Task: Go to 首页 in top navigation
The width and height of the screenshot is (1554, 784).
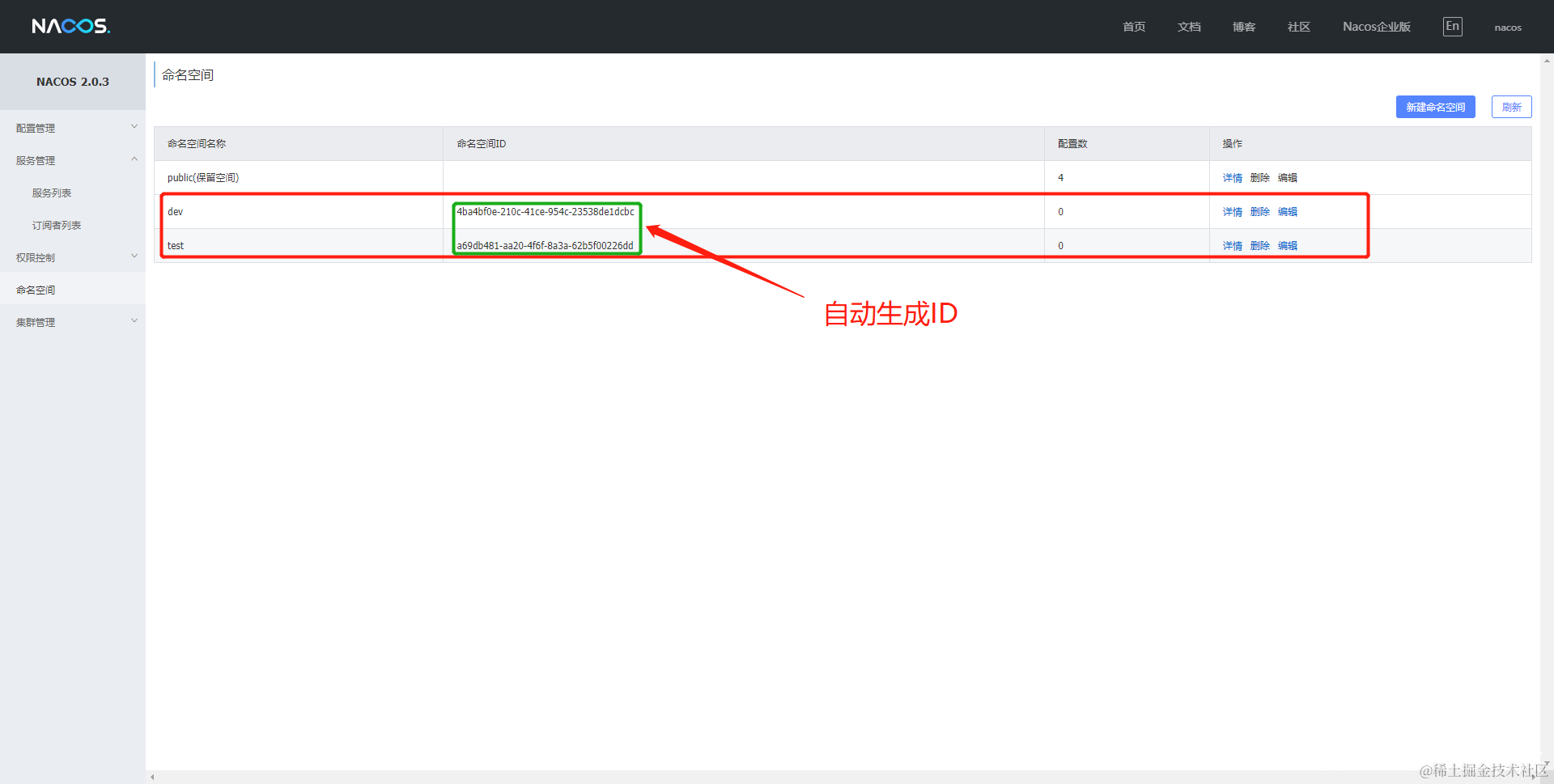Action: pyautogui.click(x=1134, y=27)
